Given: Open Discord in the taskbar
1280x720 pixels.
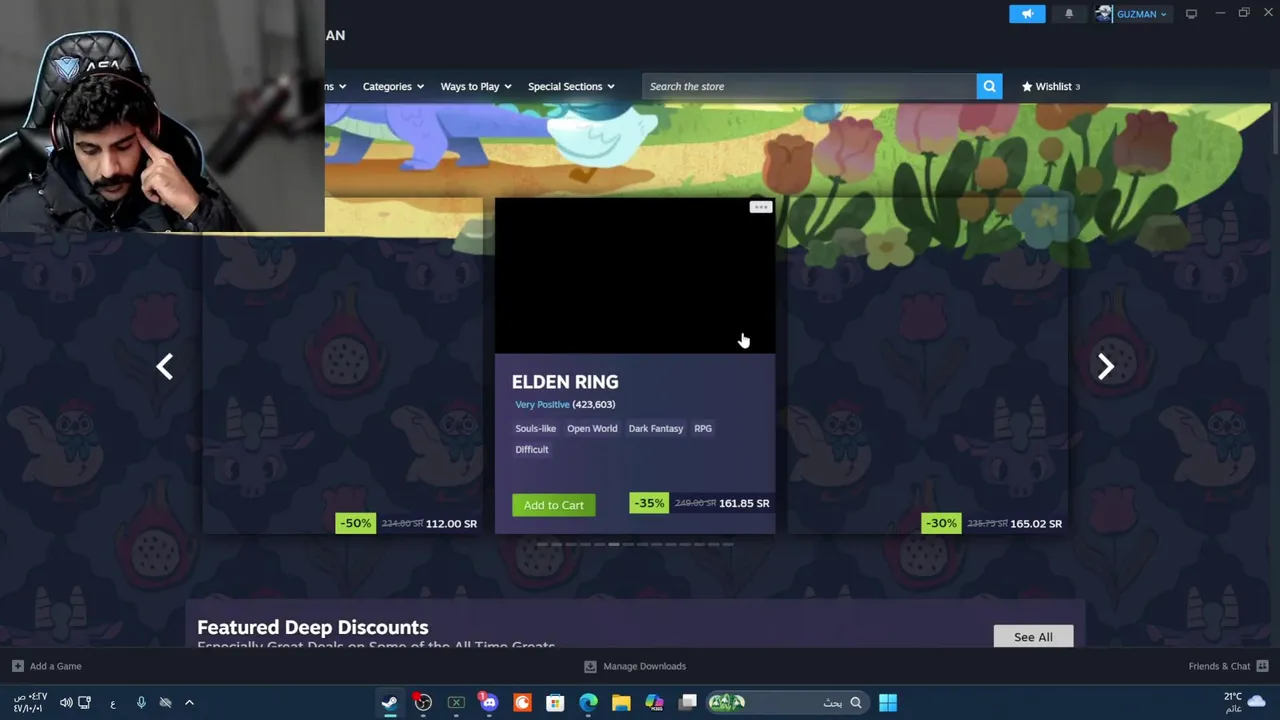Looking at the screenshot, I should coord(488,702).
